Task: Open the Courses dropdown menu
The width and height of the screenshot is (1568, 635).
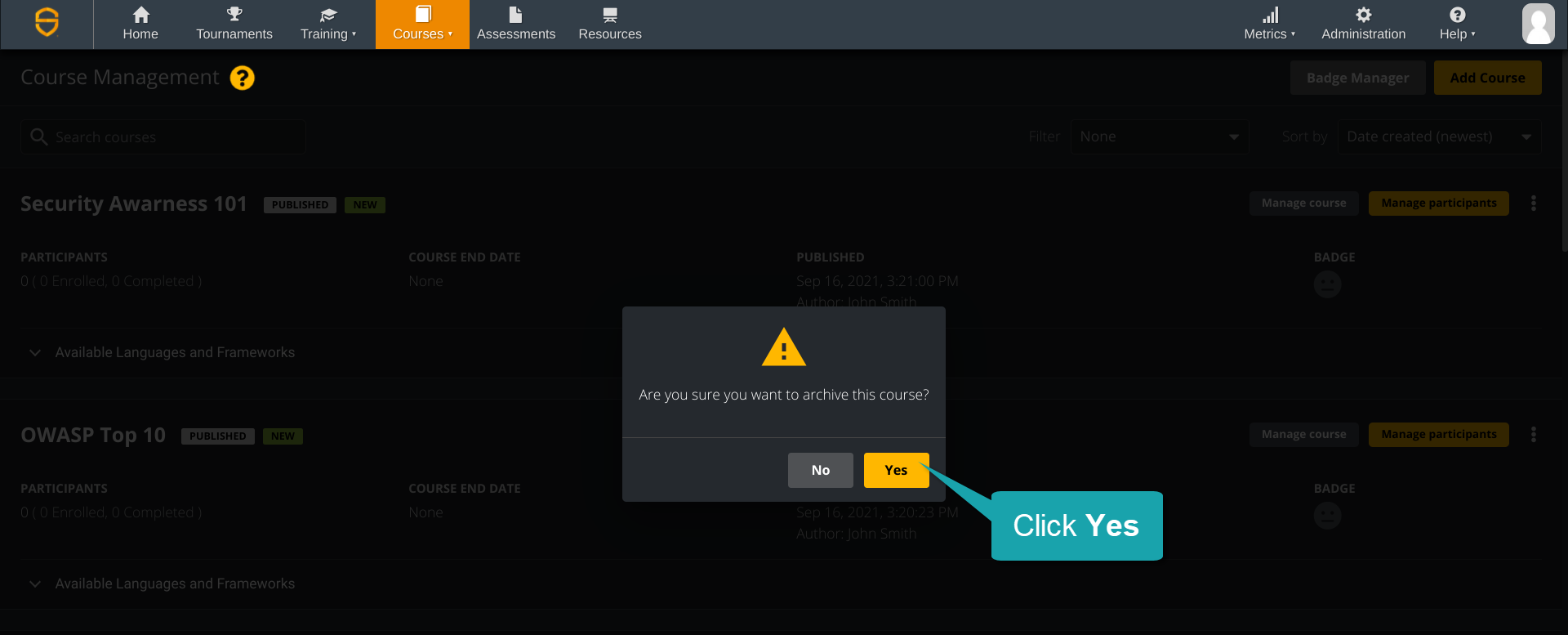Action: (x=422, y=25)
